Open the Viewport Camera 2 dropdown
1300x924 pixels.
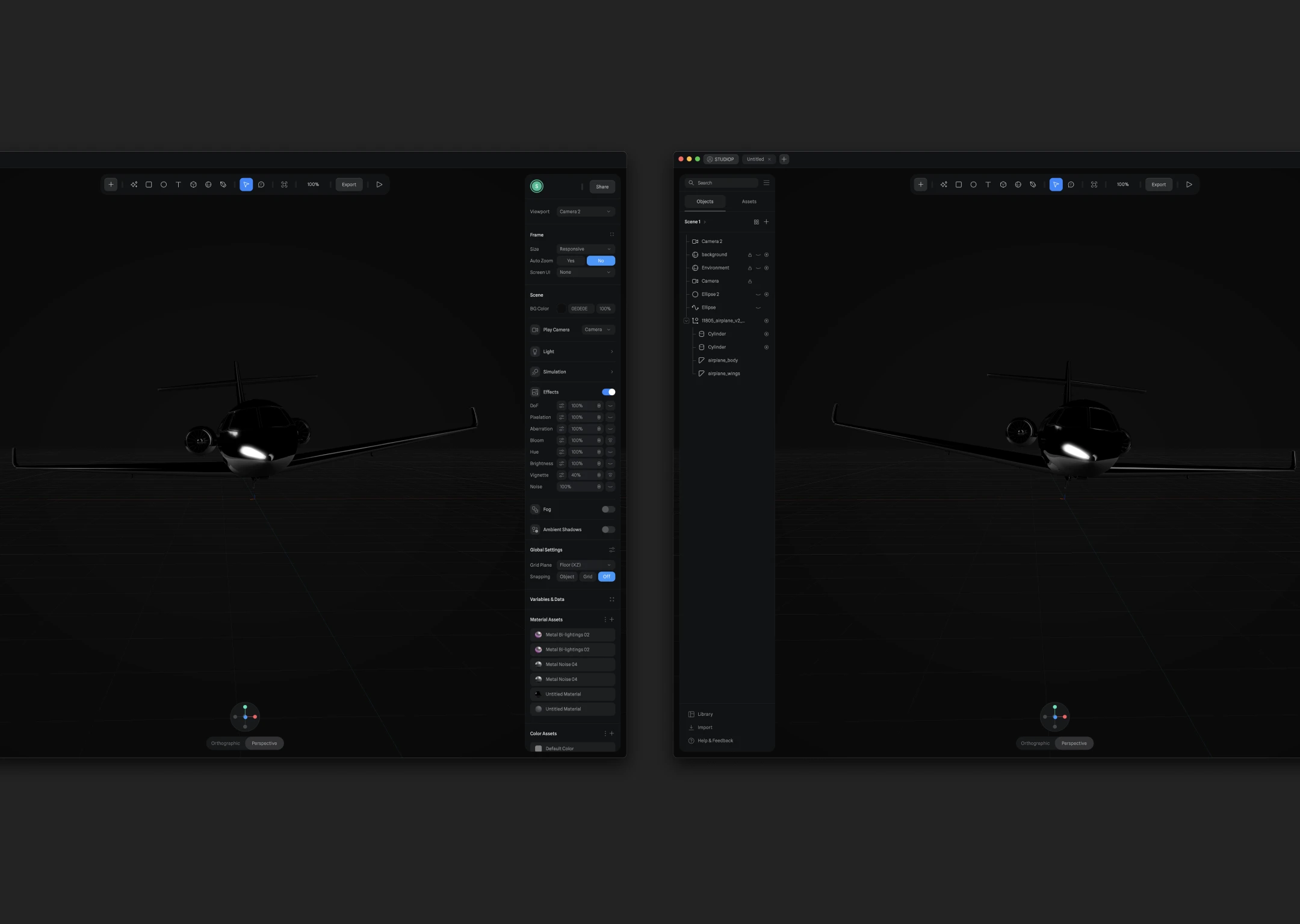tap(586, 212)
